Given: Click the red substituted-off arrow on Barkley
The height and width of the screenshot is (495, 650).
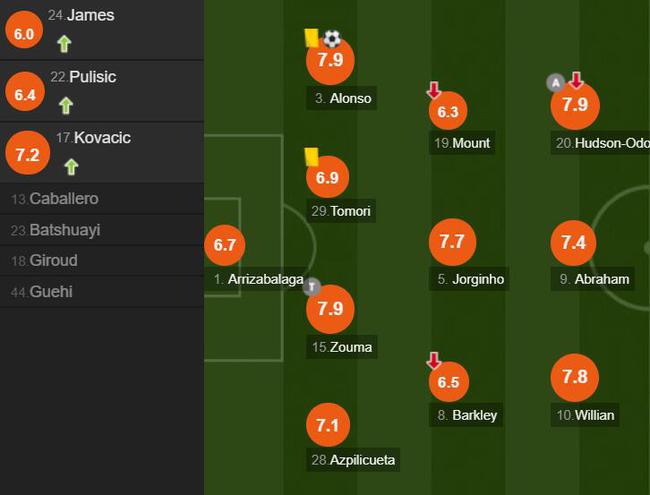Looking at the screenshot, I should [434, 361].
